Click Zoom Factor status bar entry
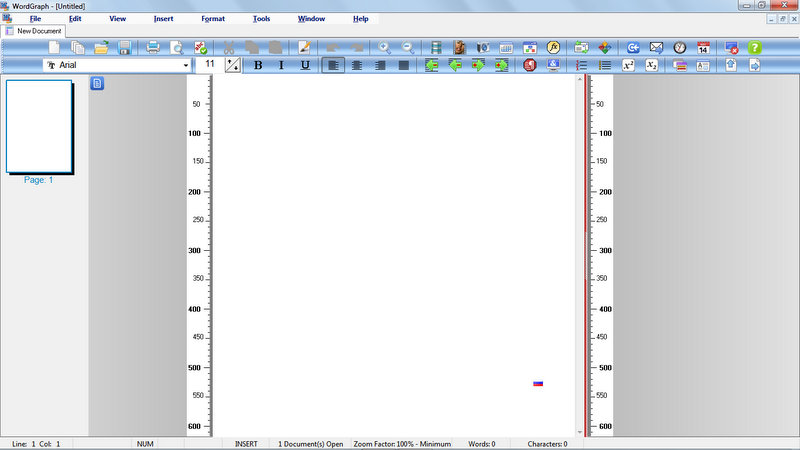This screenshot has width=800, height=450. pos(402,444)
